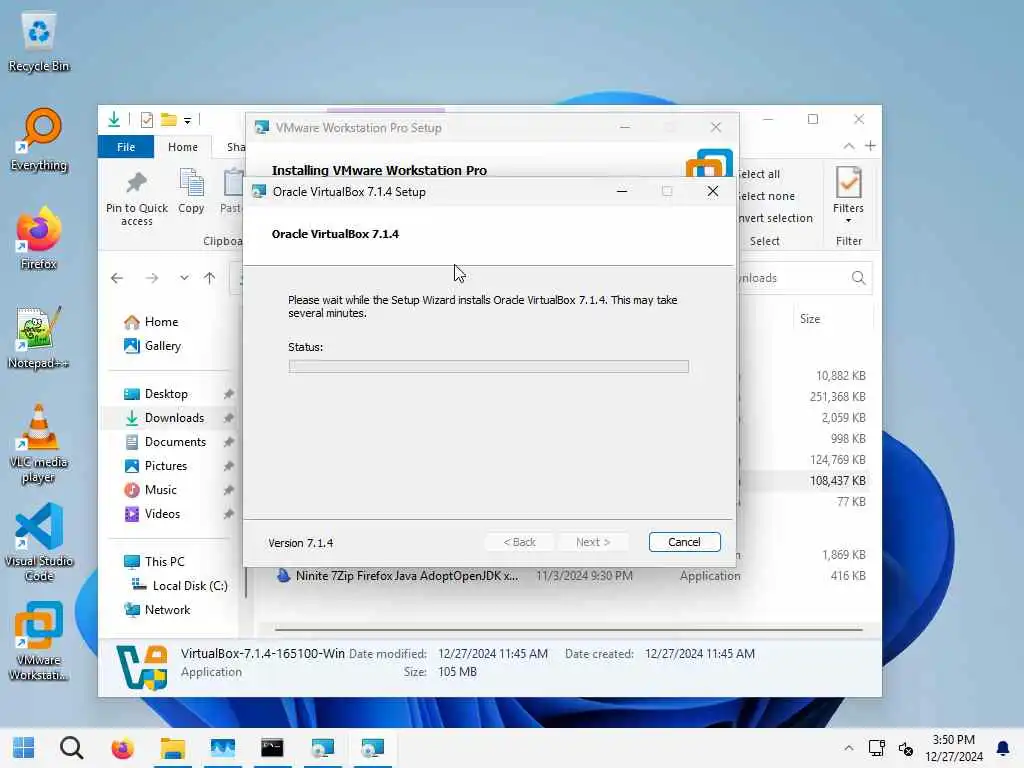1024x768 pixels.
Task: Click the File Explorer forward arrow
Action: click(152, 278)
